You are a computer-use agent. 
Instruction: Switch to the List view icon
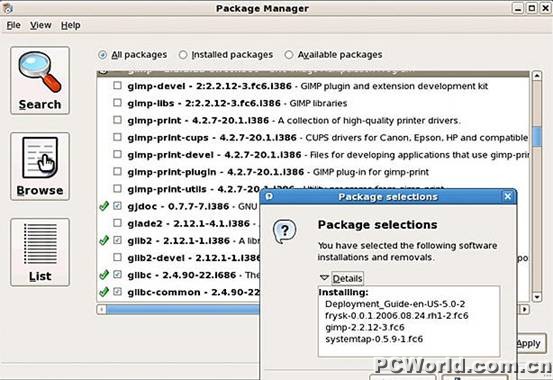click(x=40, y=244)
